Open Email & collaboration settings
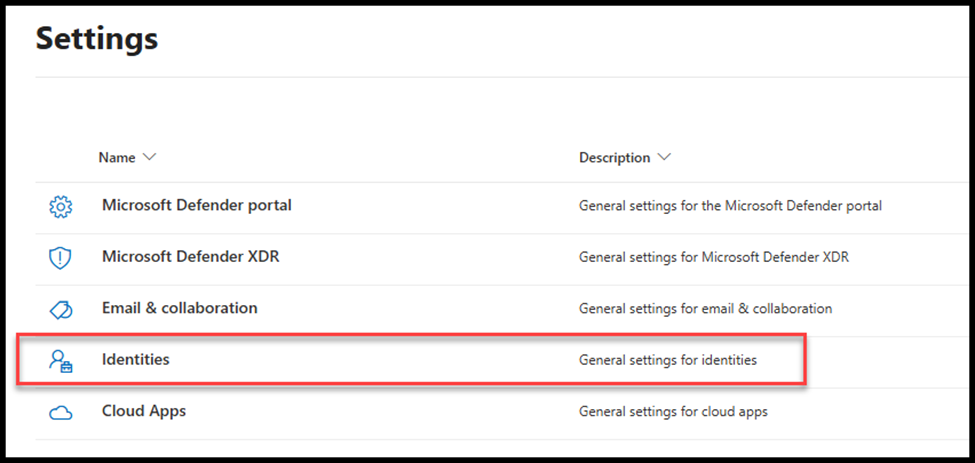This screenshot has height=463, width=975. click(179, 308)
